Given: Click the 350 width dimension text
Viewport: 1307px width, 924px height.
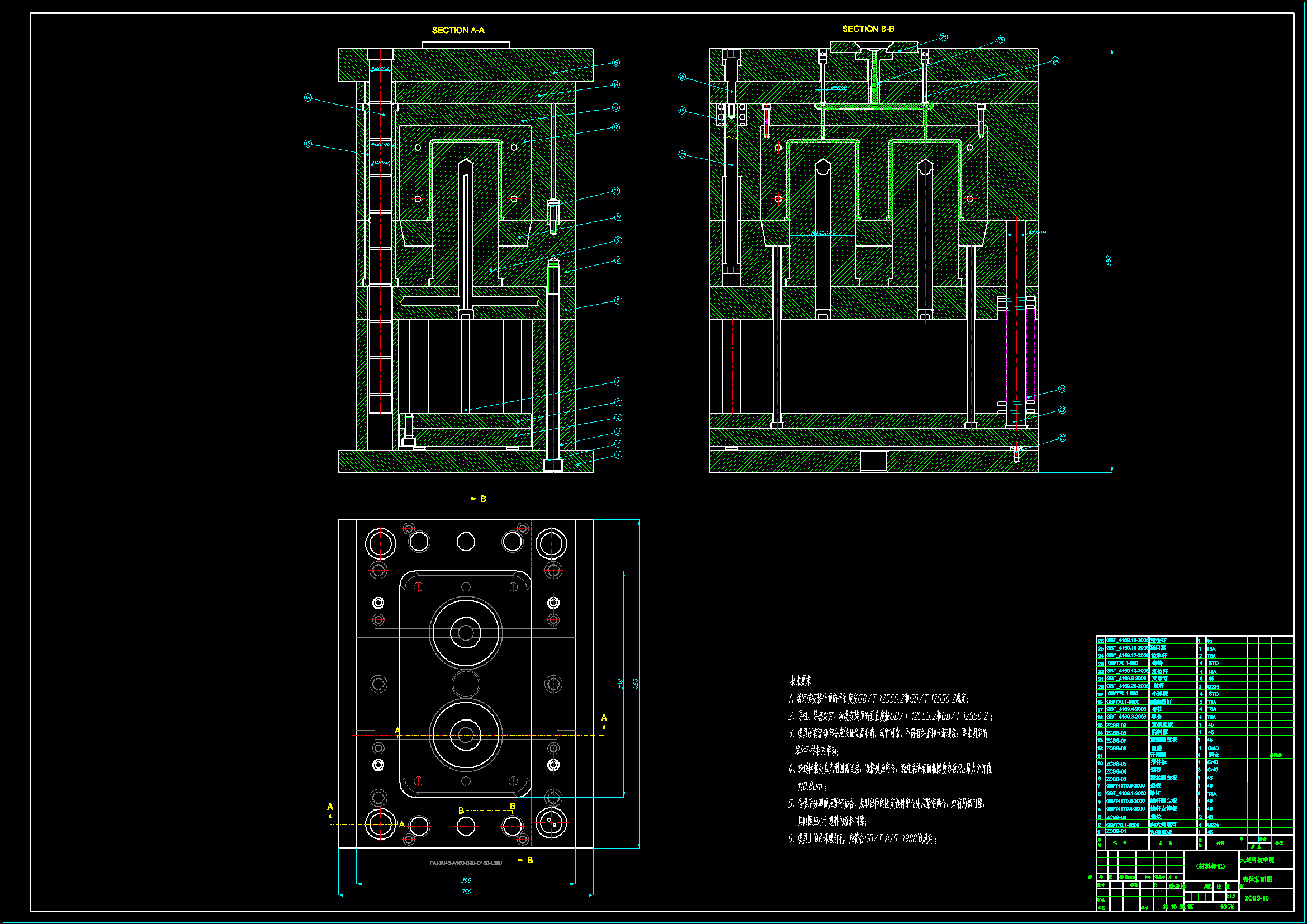Looking at the screenshot, I should point(466,892).
